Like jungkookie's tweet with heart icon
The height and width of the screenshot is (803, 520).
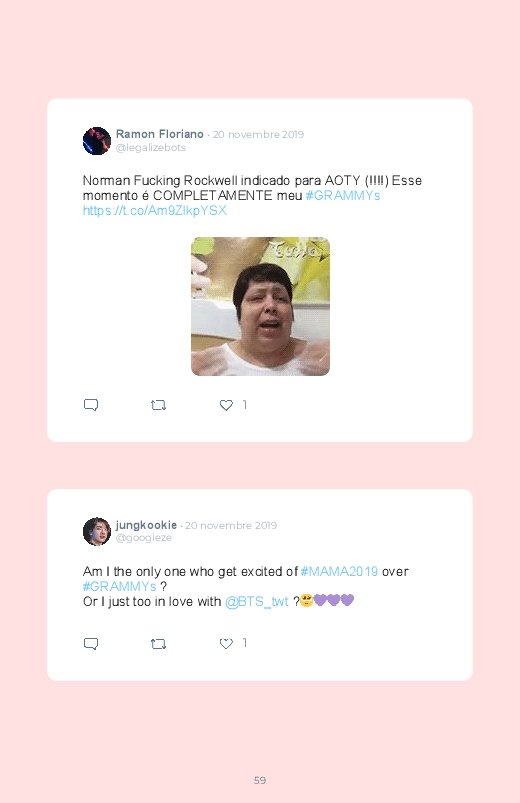(x=226, y=644)
